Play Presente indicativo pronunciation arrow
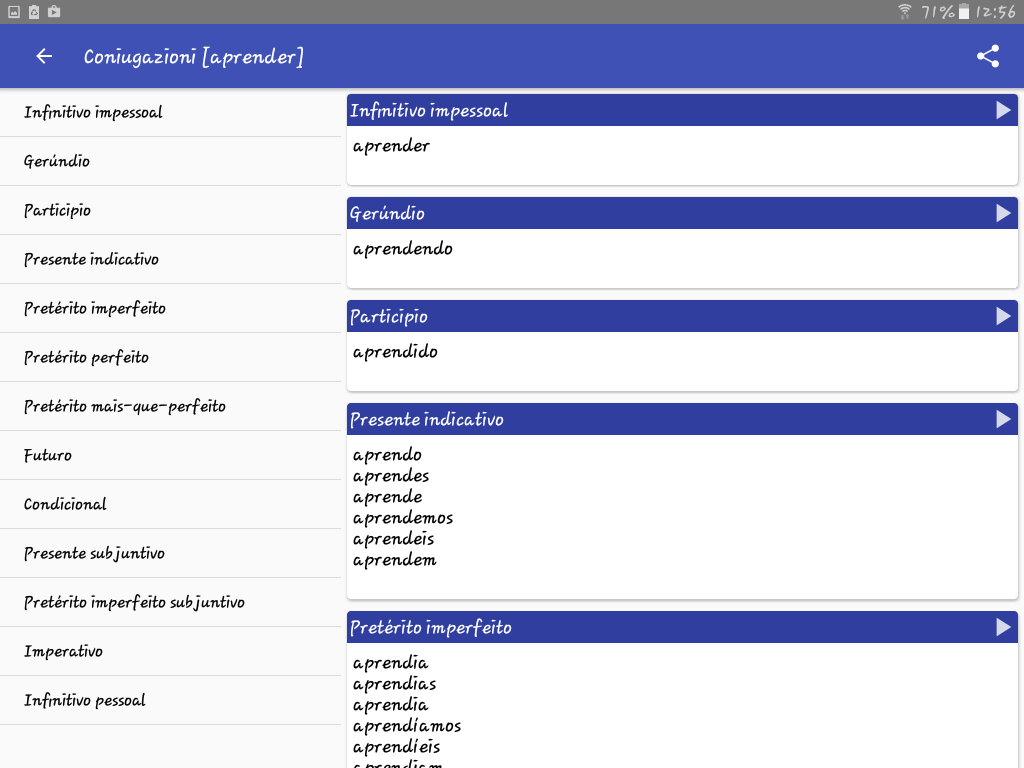 (x=1003, y=419)
